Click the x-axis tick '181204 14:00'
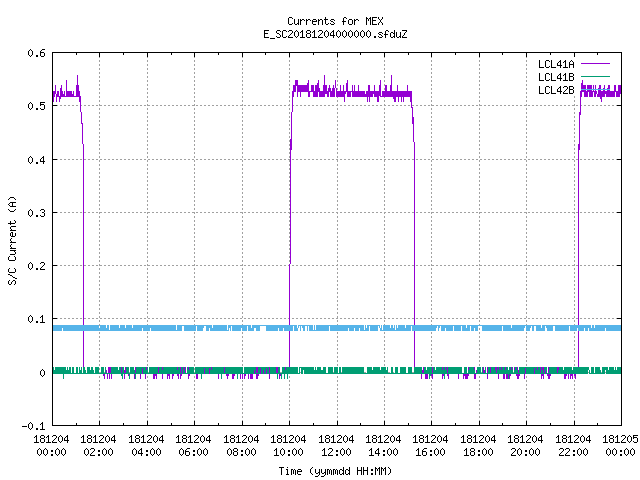 click(383, 446)
